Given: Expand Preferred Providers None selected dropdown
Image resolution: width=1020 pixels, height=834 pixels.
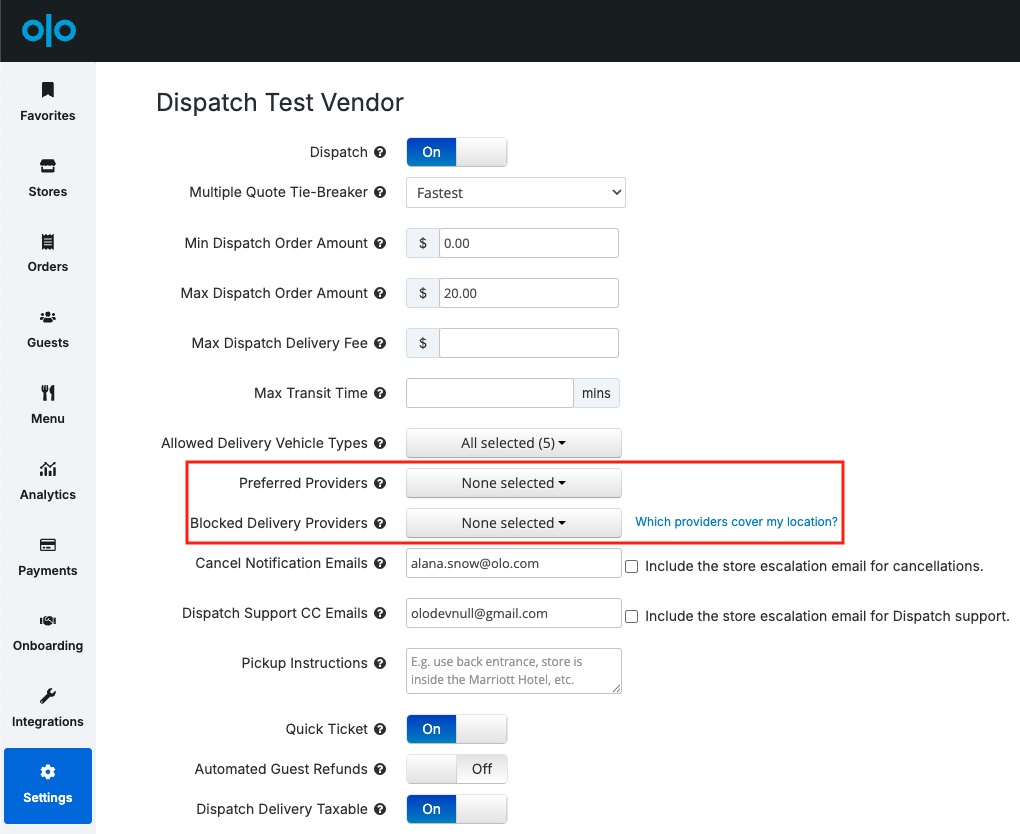Looking at the screenshot, I should point(514,483).
